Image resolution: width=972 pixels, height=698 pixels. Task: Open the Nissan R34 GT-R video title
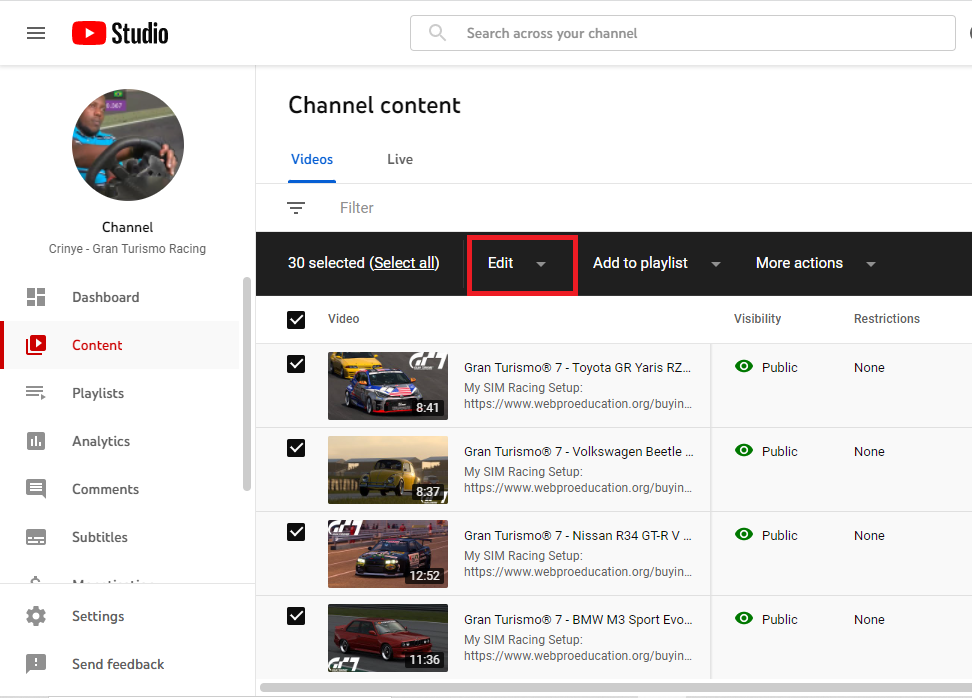(578, 536)
